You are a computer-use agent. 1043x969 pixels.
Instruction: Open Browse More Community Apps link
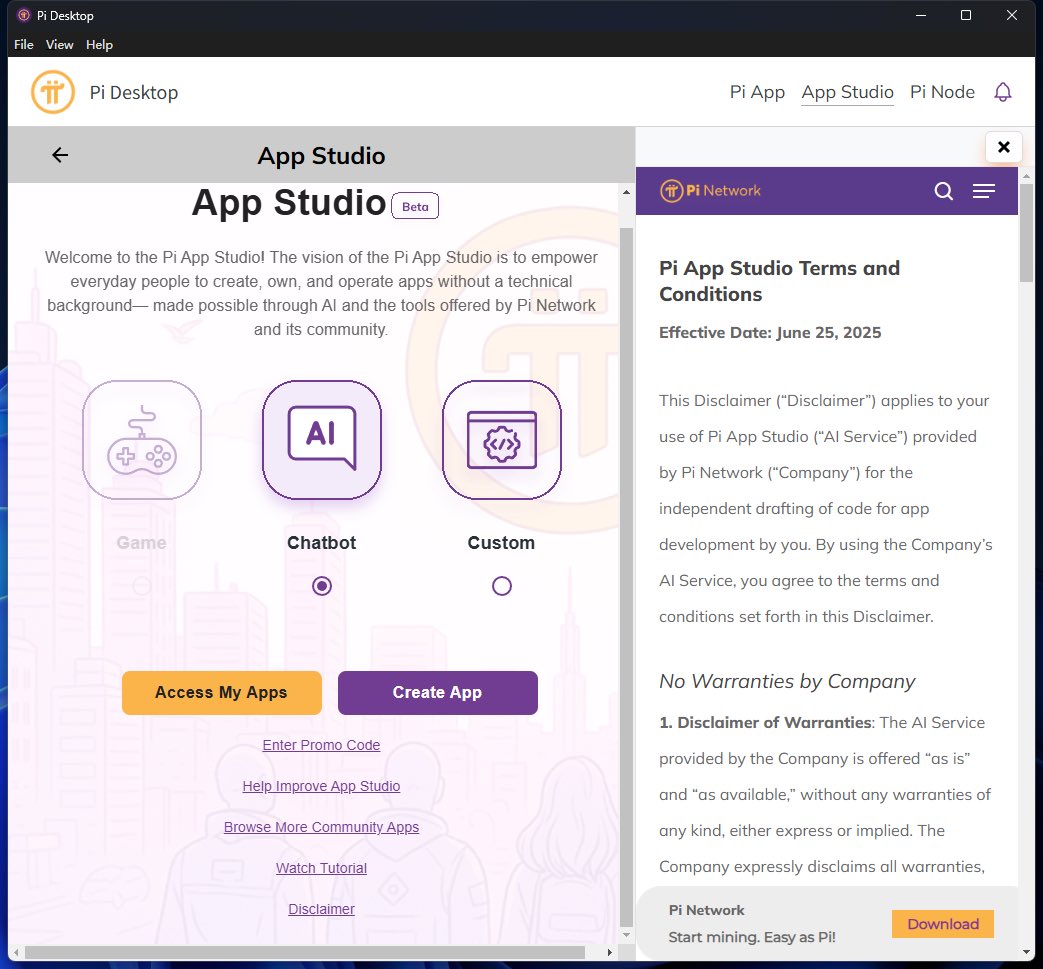coord(321,827)
